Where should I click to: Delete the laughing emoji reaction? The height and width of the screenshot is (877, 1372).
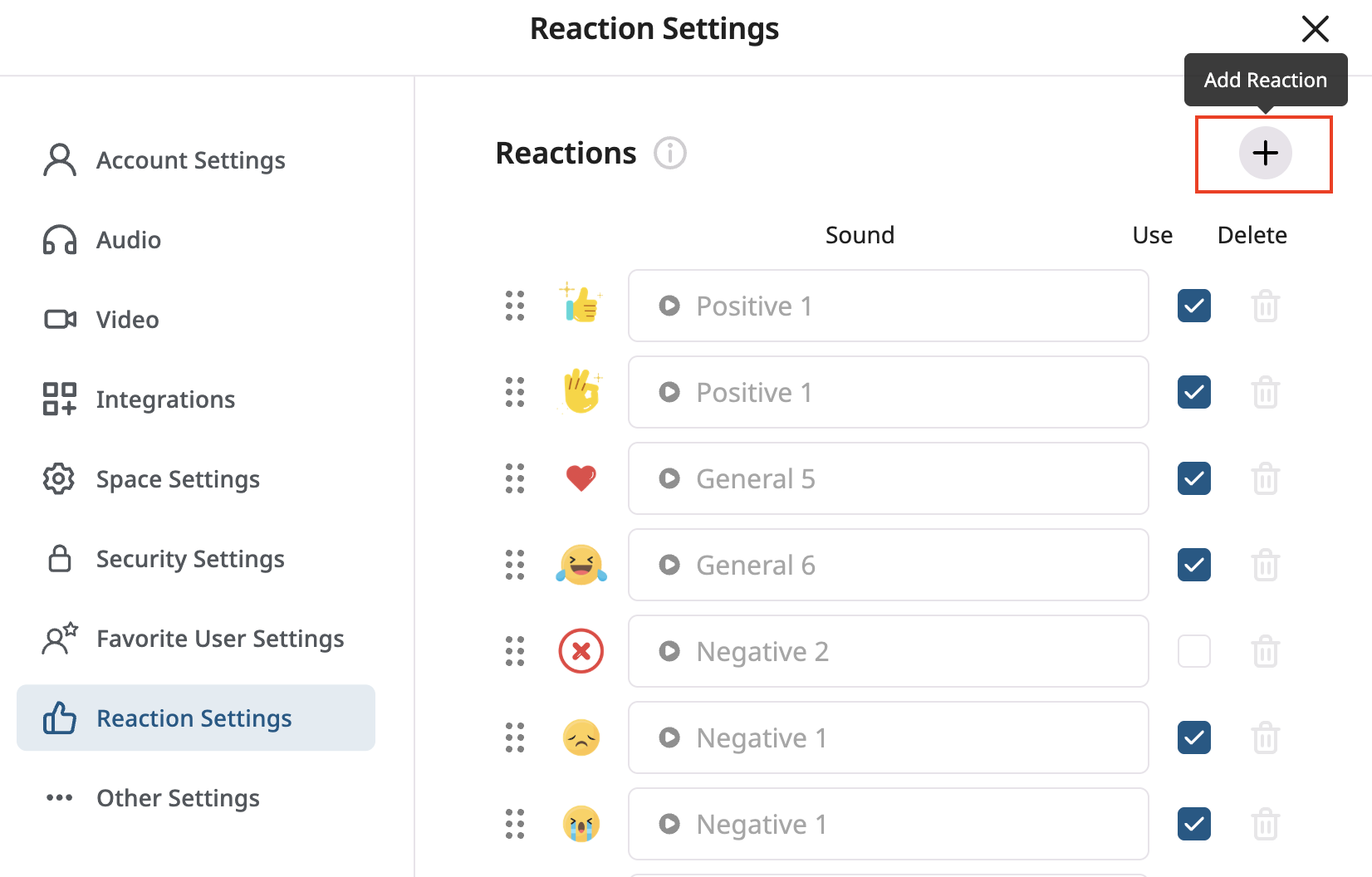click(x=1265, y=565)
